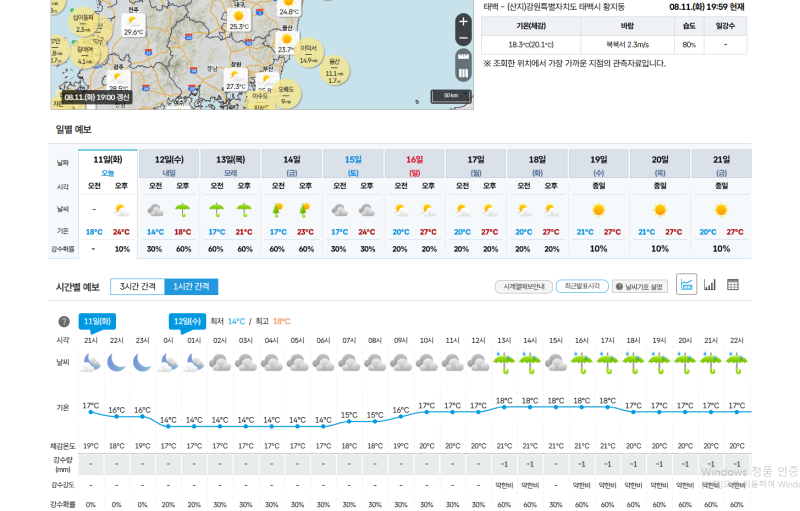
Task: Select the 20일 (목) daily tab
Action: tap(660, 166)
